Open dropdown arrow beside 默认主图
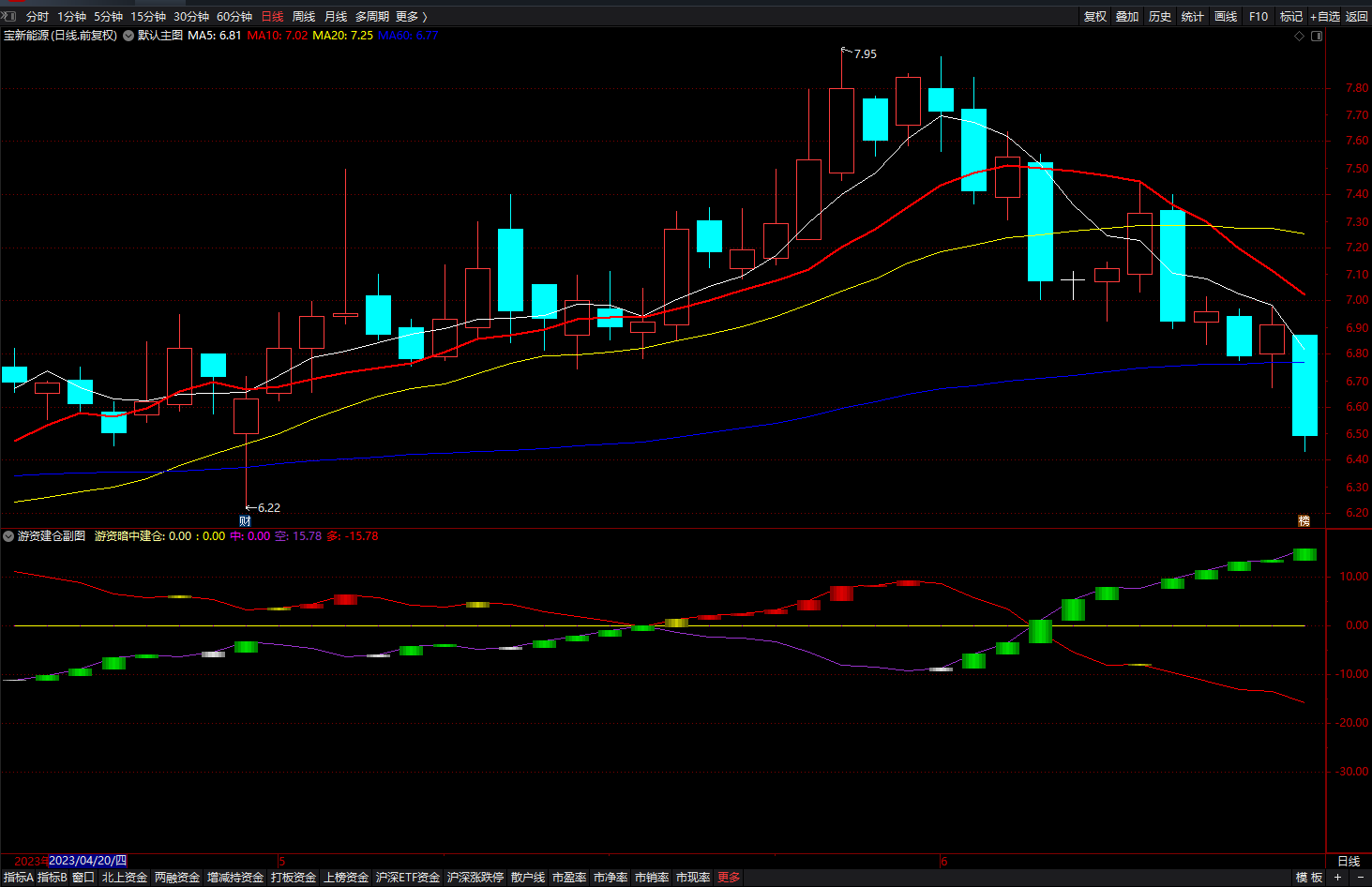 (x=128, y=36)
